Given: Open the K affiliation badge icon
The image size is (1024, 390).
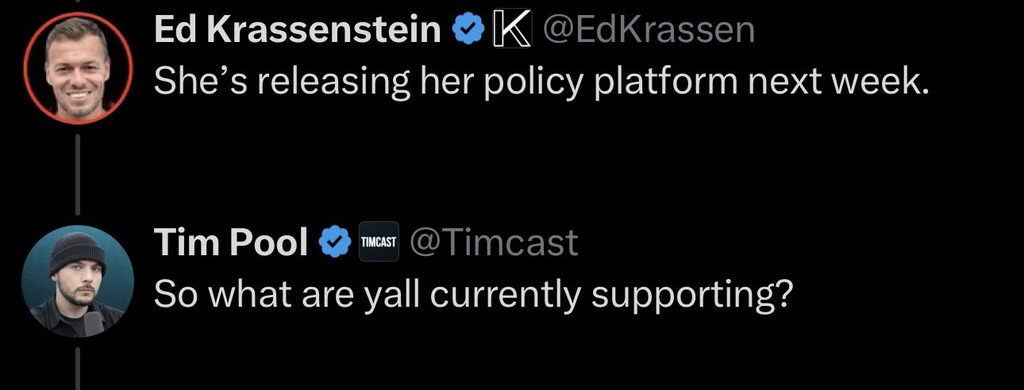Looking at the screenshot, I should tap(511, 30).
